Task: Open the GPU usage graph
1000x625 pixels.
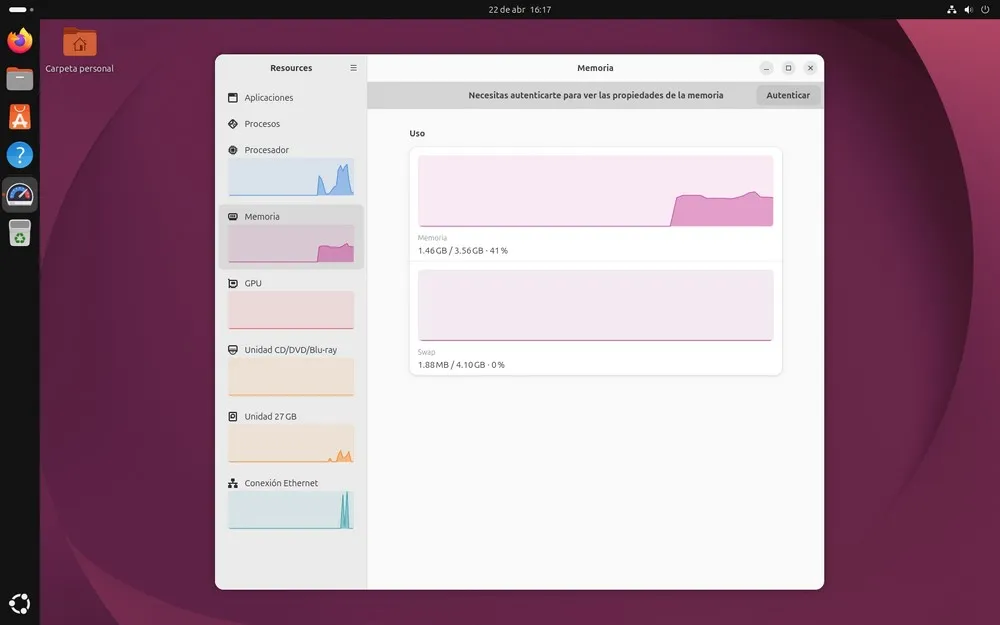Action: point(291,310)
